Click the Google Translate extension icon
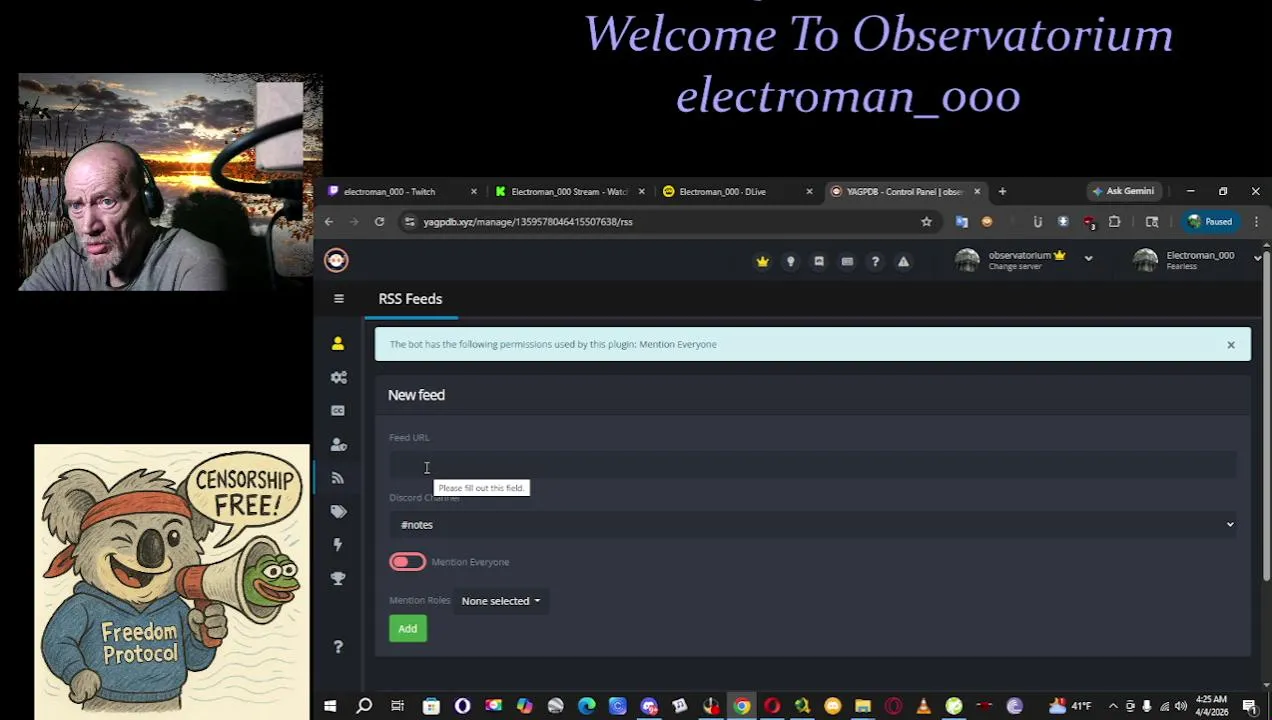Viewport: 1272px width, 720px height. coord(962,222)
